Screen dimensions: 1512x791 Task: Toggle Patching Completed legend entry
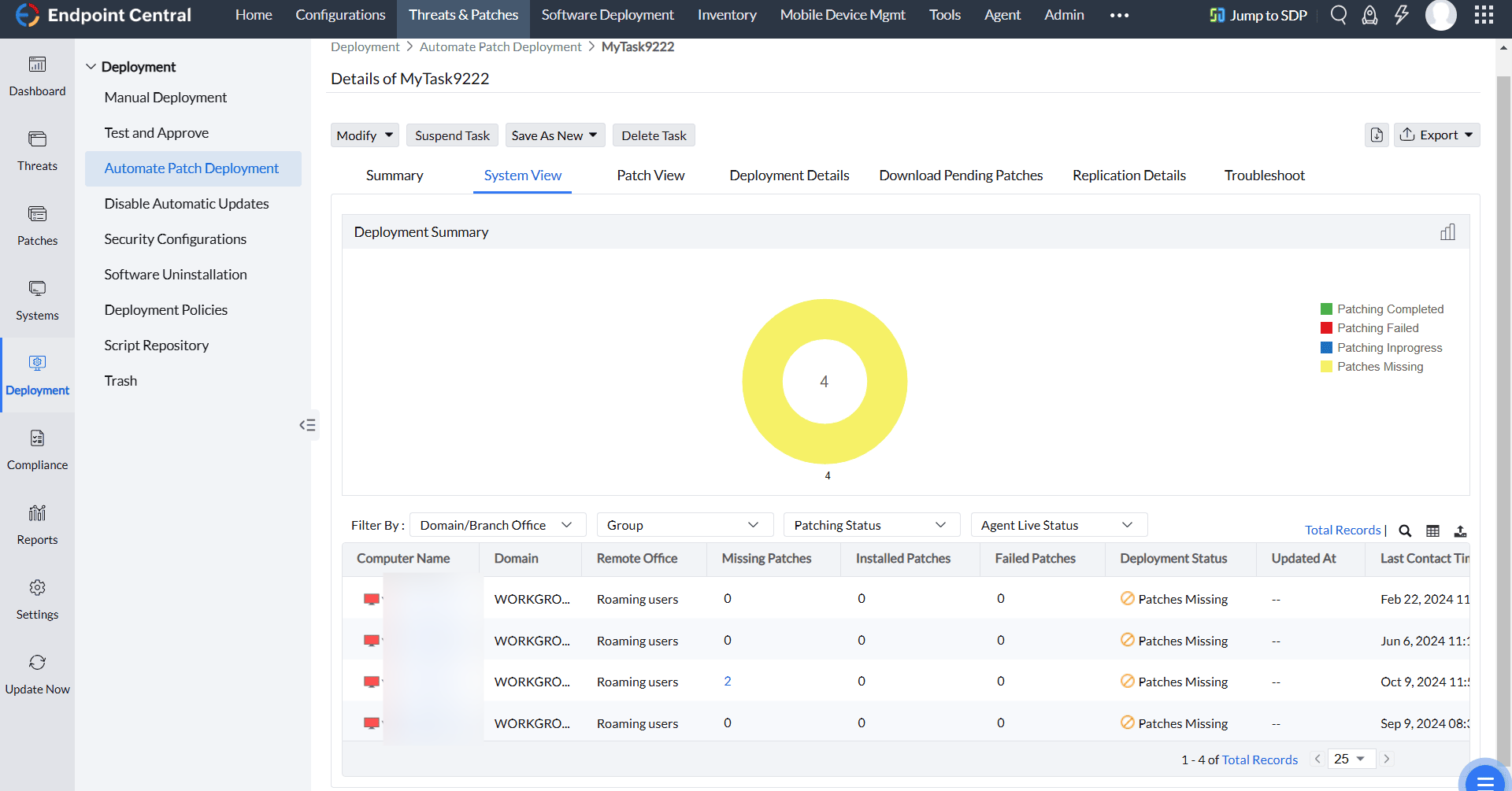(1390, 309)
